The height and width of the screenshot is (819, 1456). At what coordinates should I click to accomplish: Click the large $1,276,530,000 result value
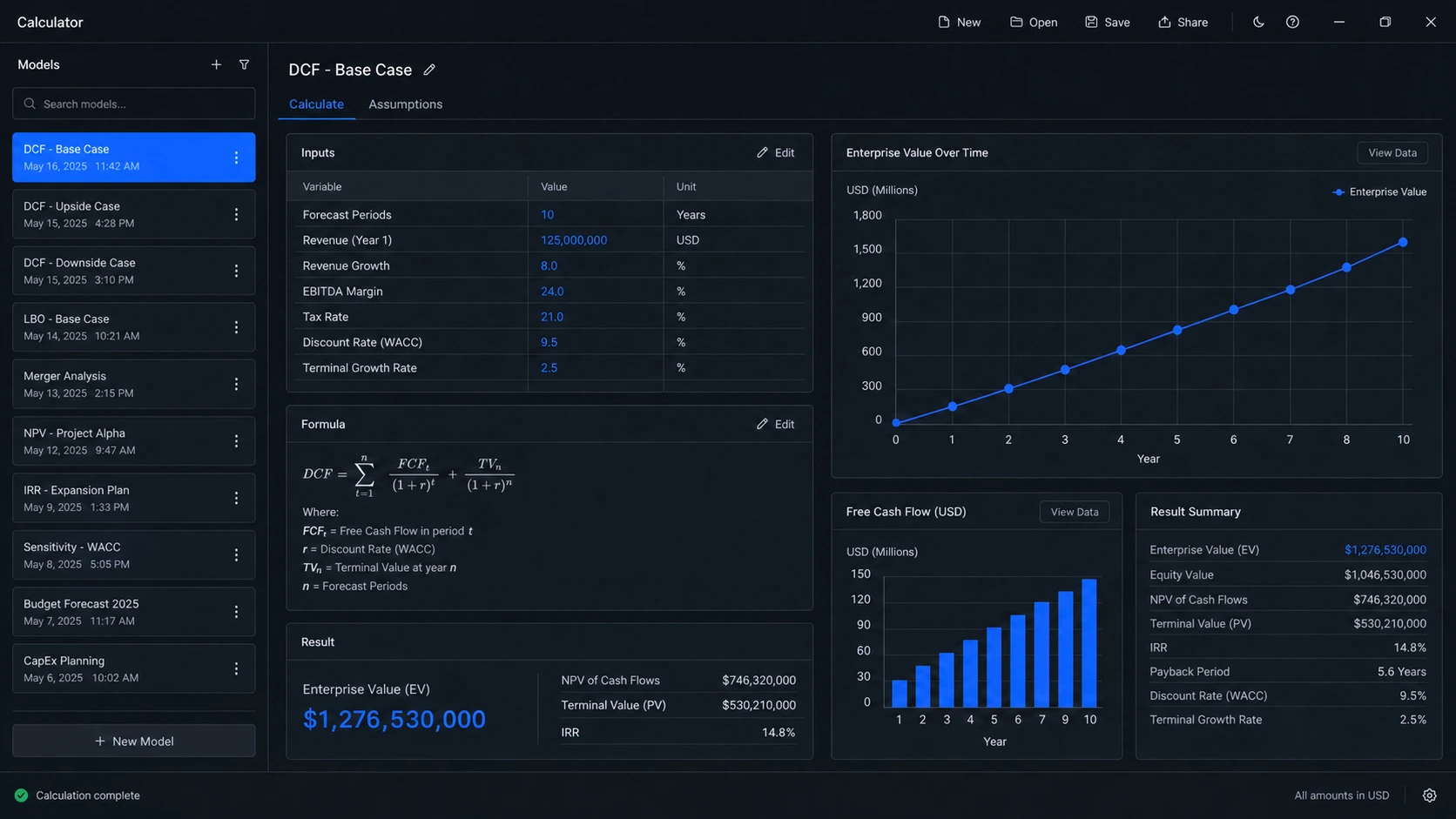pos(394,719)
